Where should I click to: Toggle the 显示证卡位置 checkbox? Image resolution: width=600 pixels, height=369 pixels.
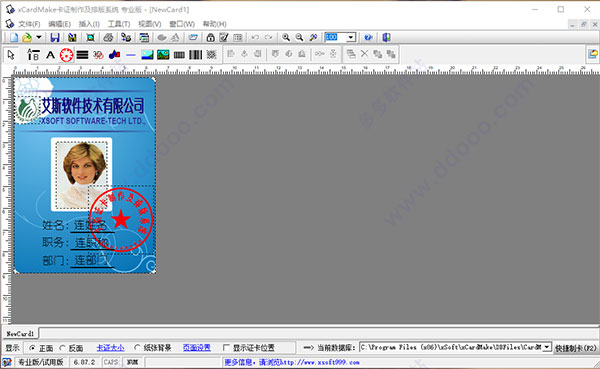[226, 348]
